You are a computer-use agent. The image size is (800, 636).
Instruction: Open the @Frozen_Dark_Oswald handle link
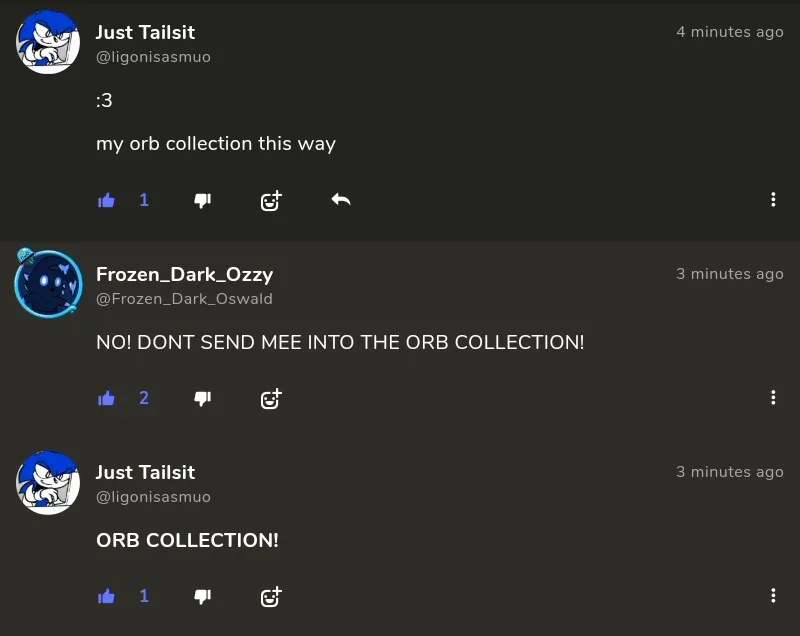pyautogui.click(x=184, y=299)
